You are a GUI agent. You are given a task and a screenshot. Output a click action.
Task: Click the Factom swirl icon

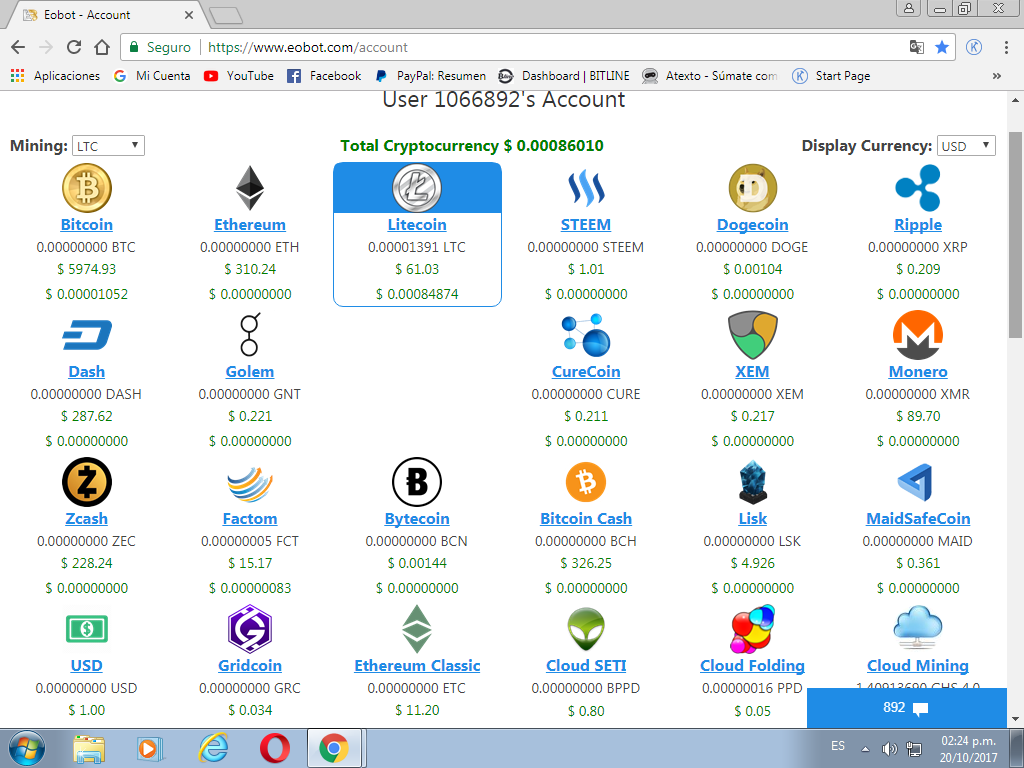(250, 483)
